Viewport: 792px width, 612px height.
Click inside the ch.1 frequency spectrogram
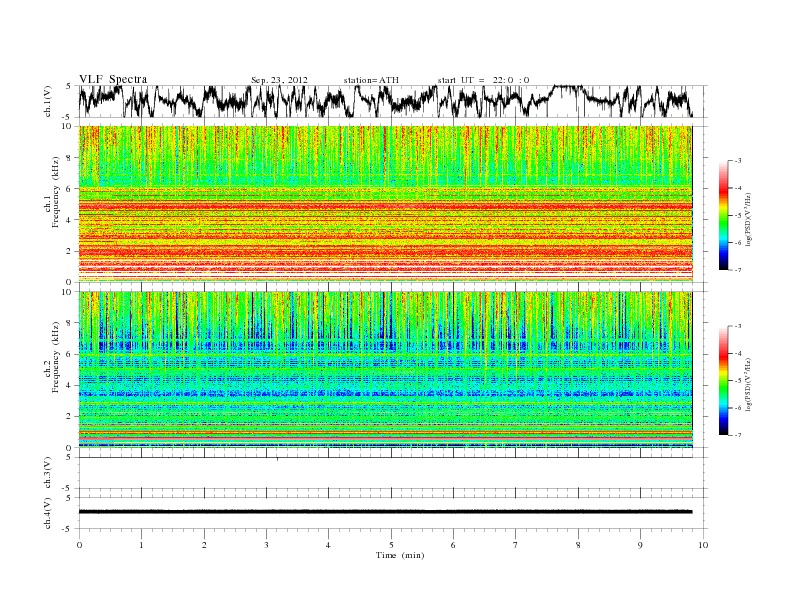pos(386,204)
